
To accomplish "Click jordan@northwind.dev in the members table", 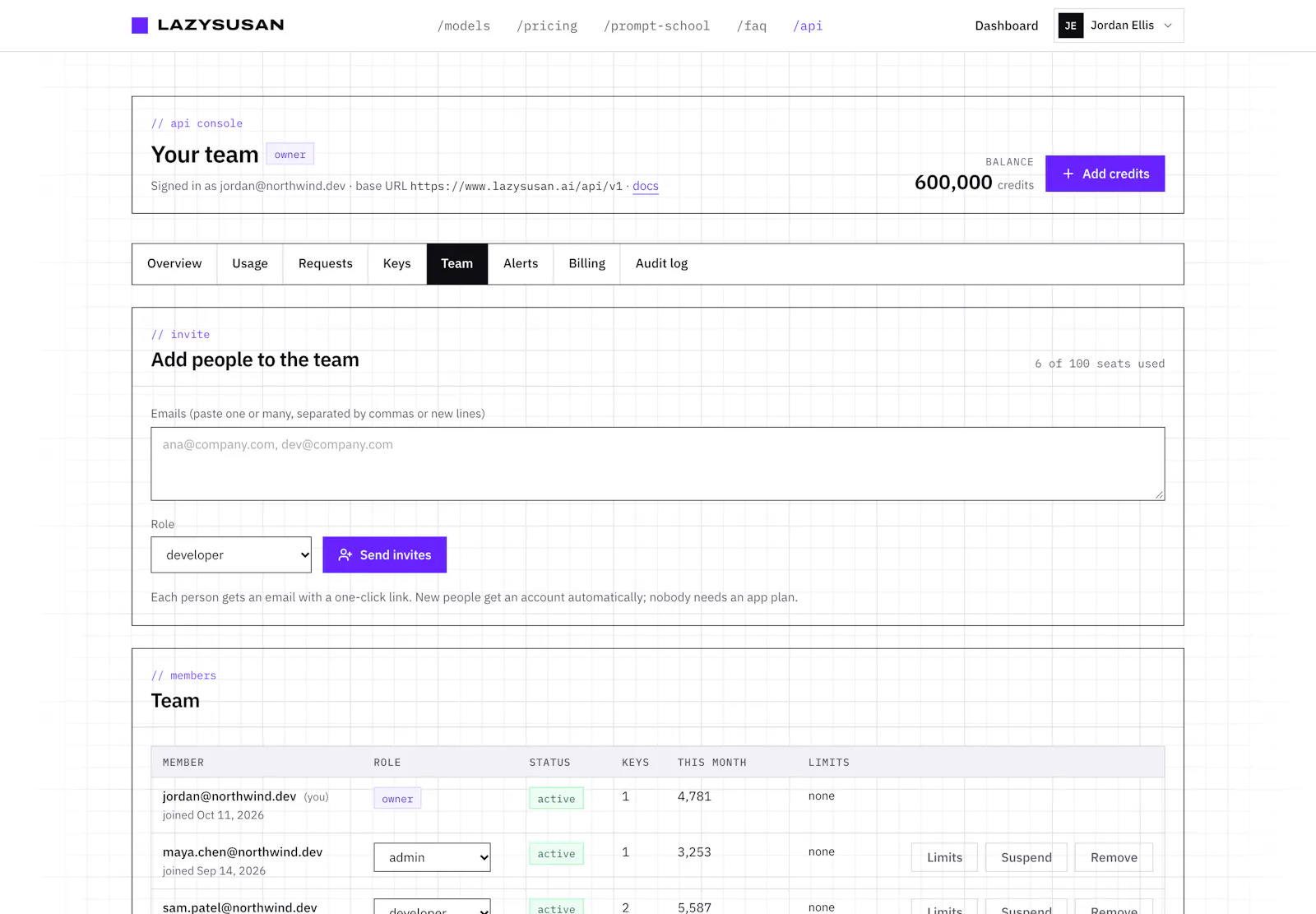I will [229, 796].
